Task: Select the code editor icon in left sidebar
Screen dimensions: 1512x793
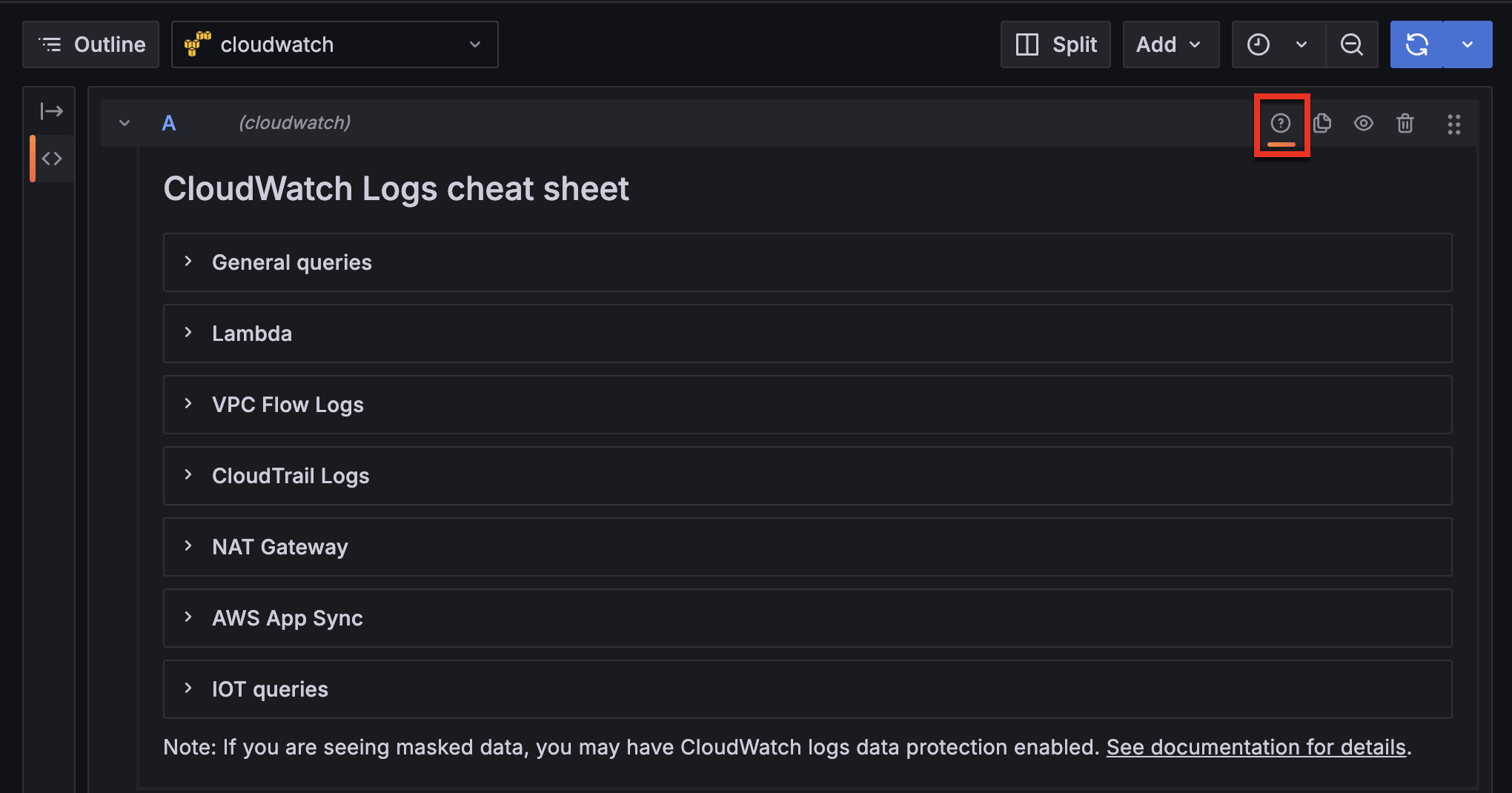Action: point(51,158)
